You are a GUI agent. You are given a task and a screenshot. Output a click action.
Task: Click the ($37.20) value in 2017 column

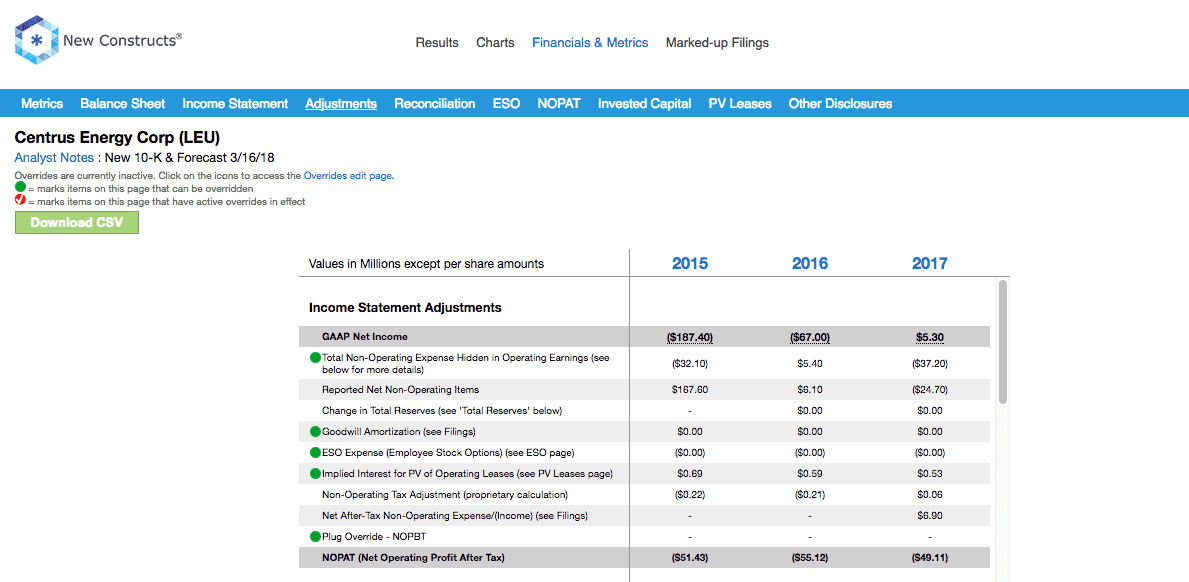930,364
